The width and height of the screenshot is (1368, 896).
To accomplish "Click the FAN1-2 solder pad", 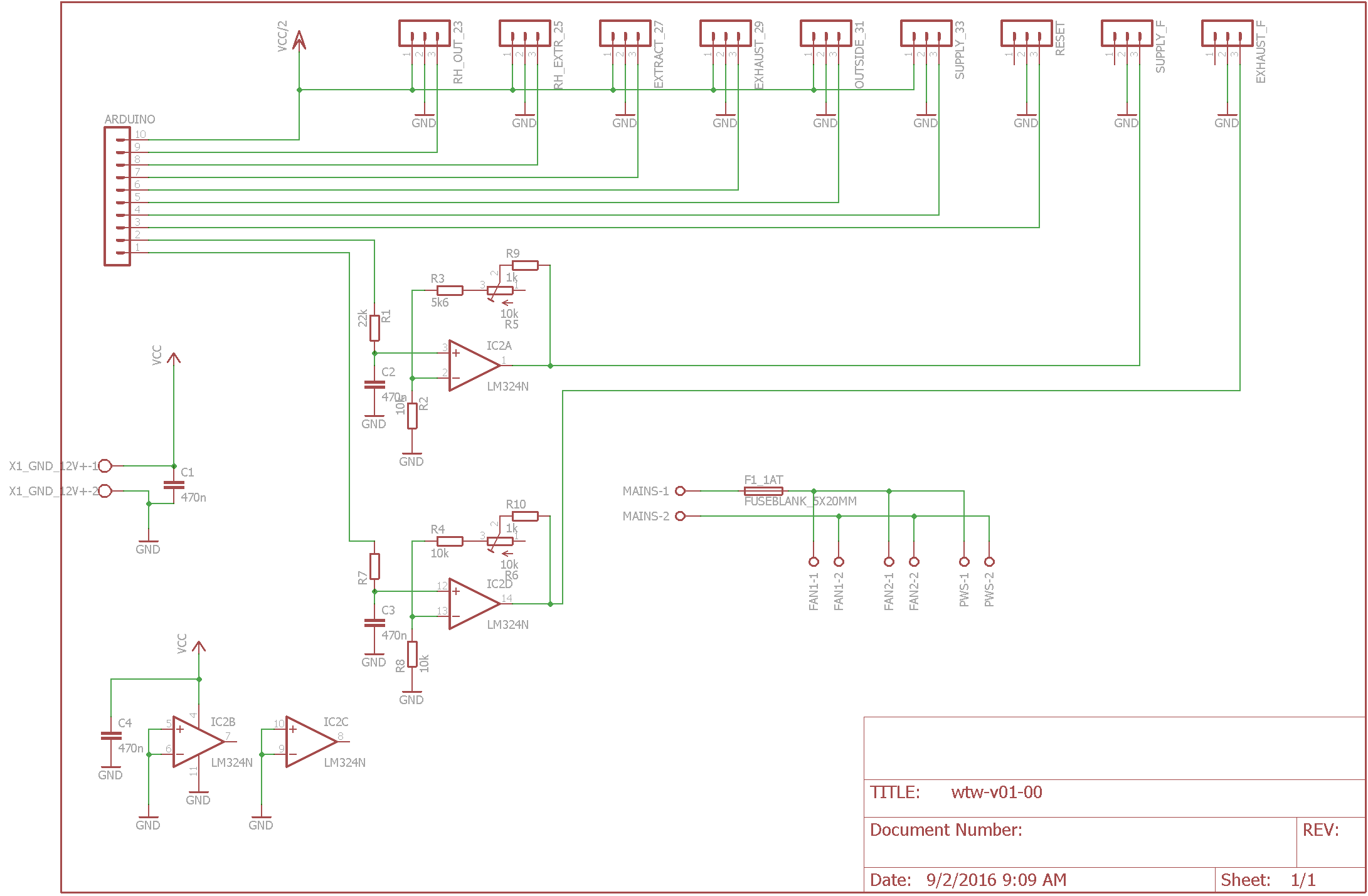I will coord(839,562).
